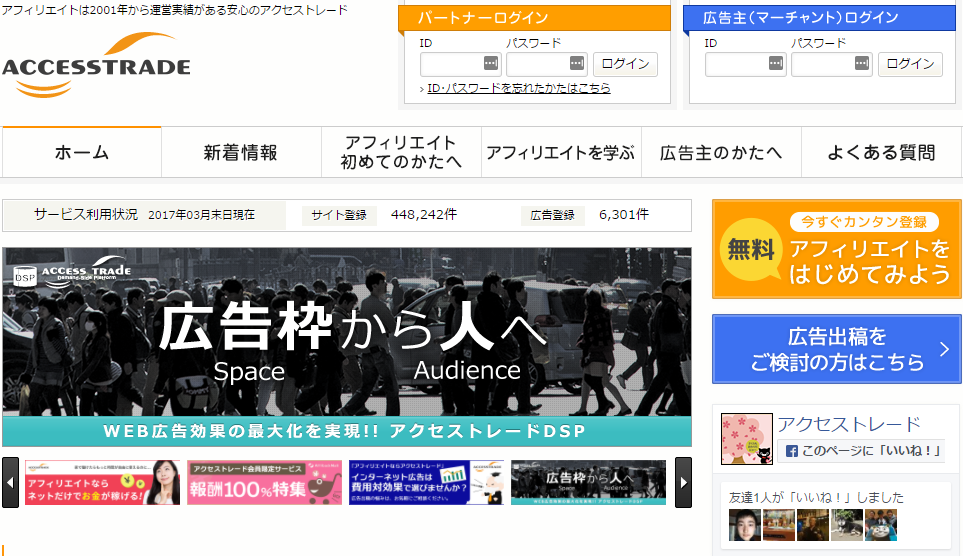Select the ホーム tab

tap(82, 152)
